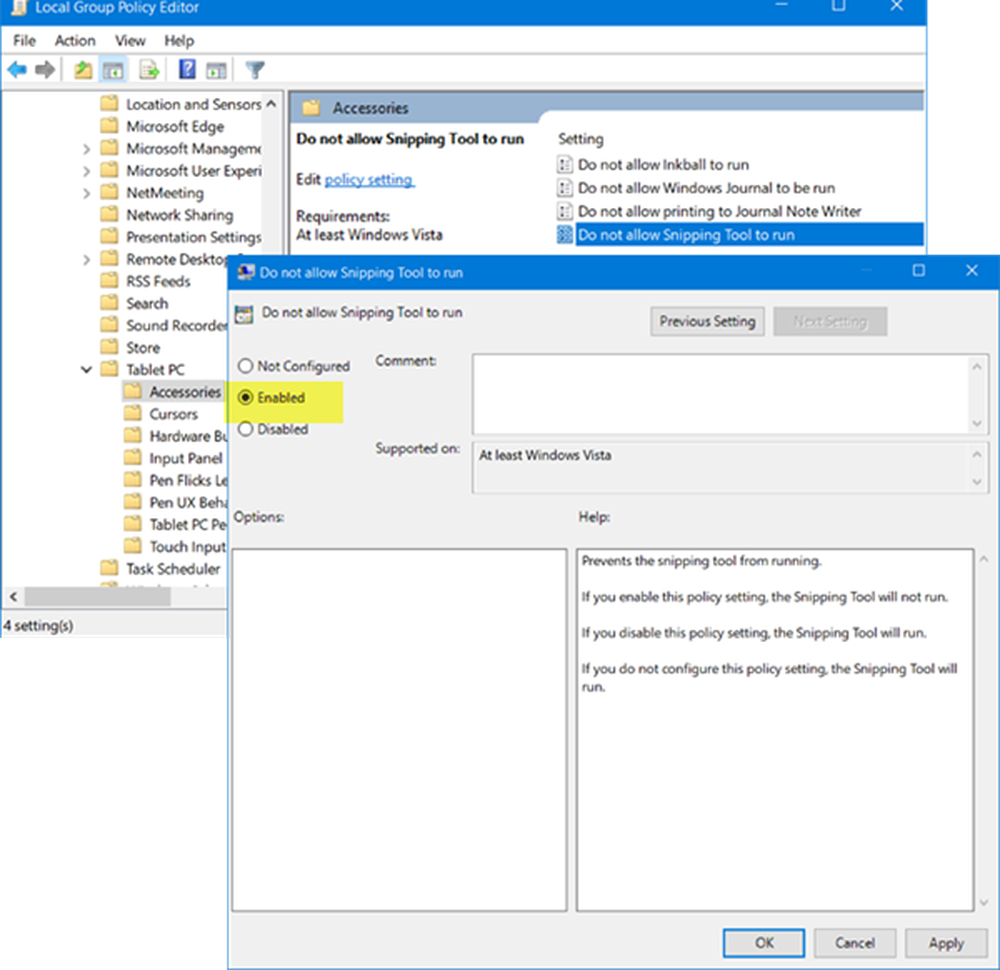Image resolution: width=1000 pixels, height=970 pixels.
Task: Go up one level using folder-up icon
Action: 83,70
